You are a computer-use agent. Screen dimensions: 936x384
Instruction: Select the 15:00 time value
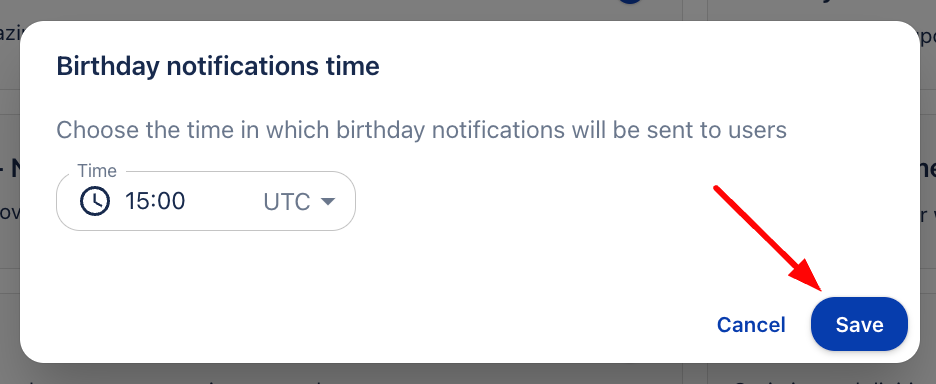point(155,201)
